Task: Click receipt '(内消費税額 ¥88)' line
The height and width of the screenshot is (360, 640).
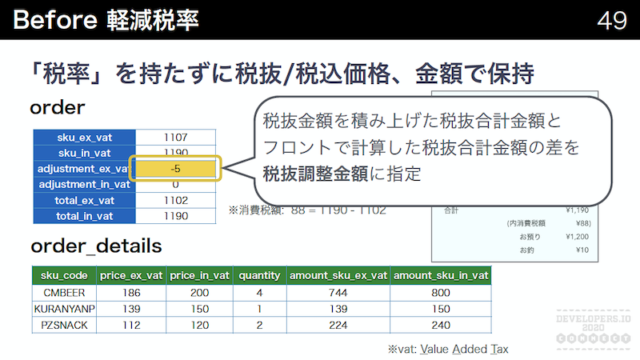Action: pos(549,223)
